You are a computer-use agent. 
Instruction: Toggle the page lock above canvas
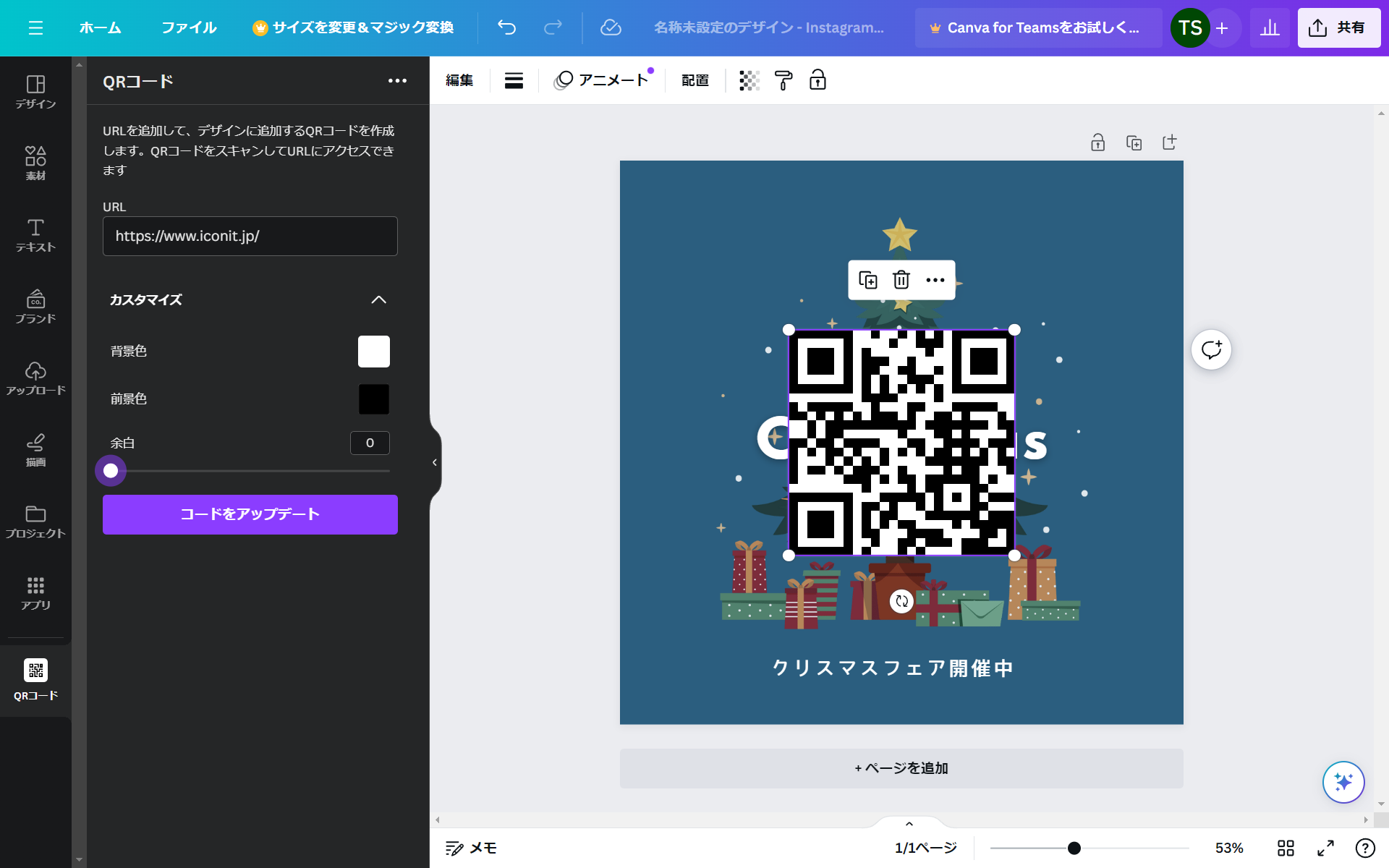[1097, 142]
